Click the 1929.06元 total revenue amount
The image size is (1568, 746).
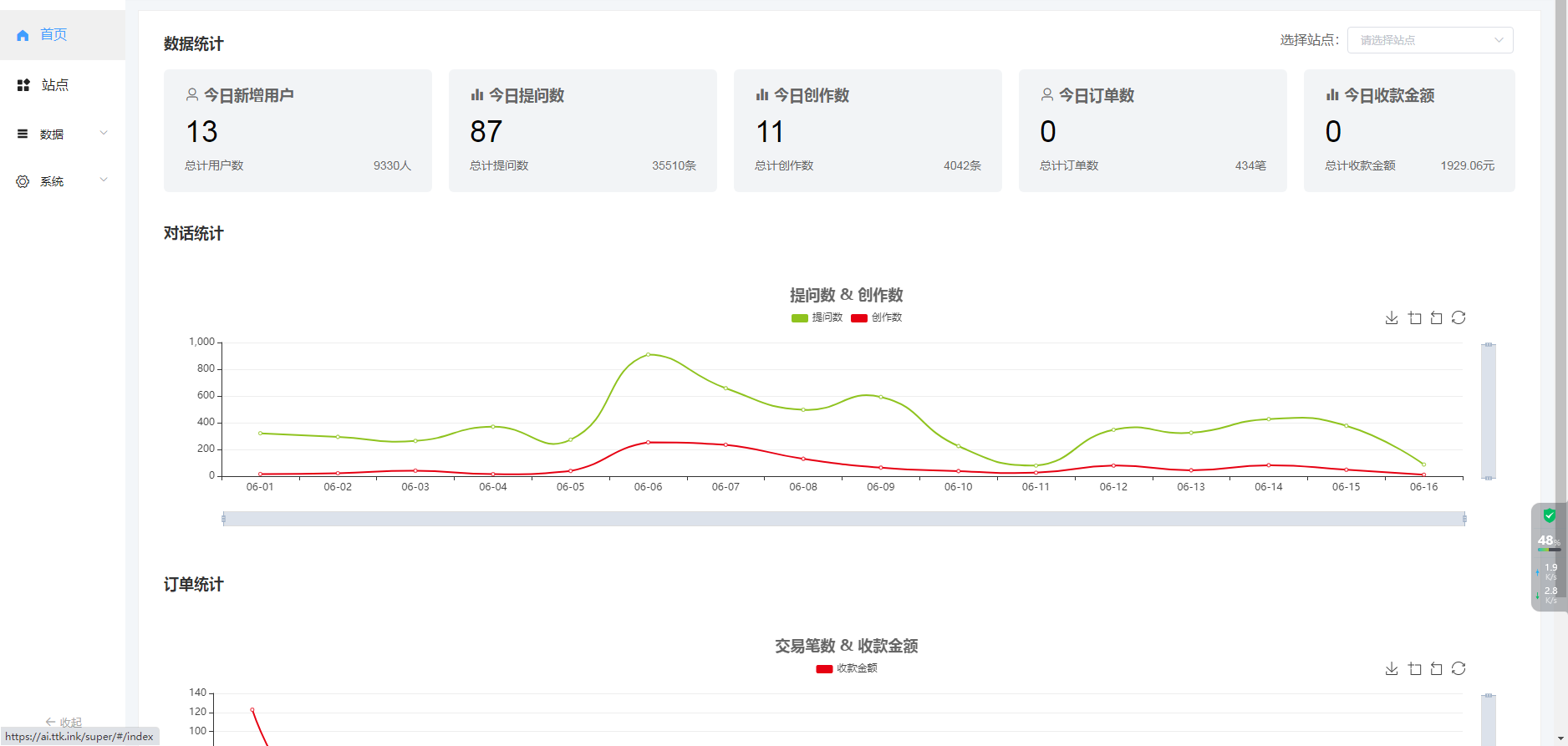point(1467,165)
